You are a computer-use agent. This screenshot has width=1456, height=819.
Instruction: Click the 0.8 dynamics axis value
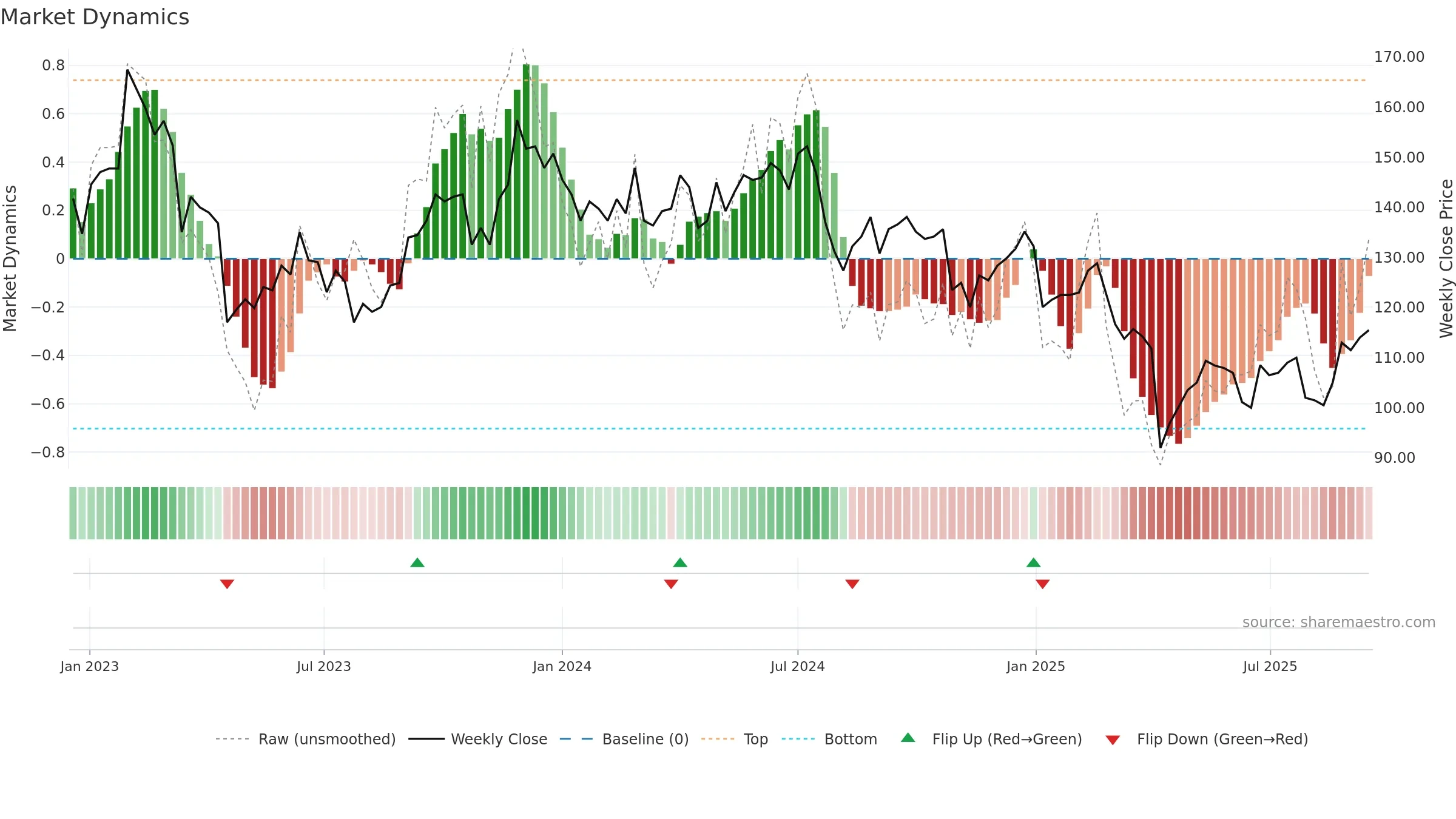tap(53, 66)
